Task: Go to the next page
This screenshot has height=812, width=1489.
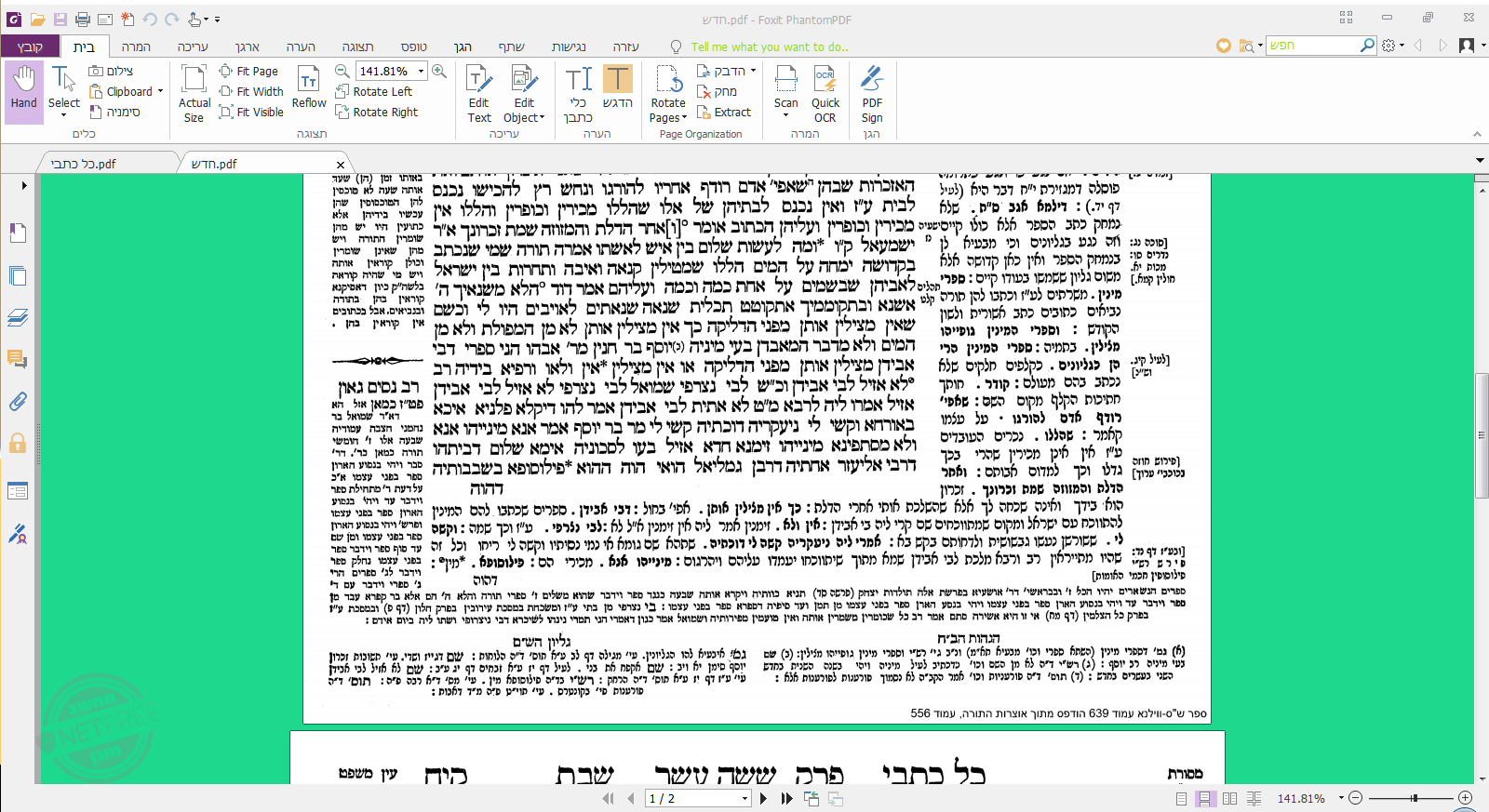Action: [764, 798]
